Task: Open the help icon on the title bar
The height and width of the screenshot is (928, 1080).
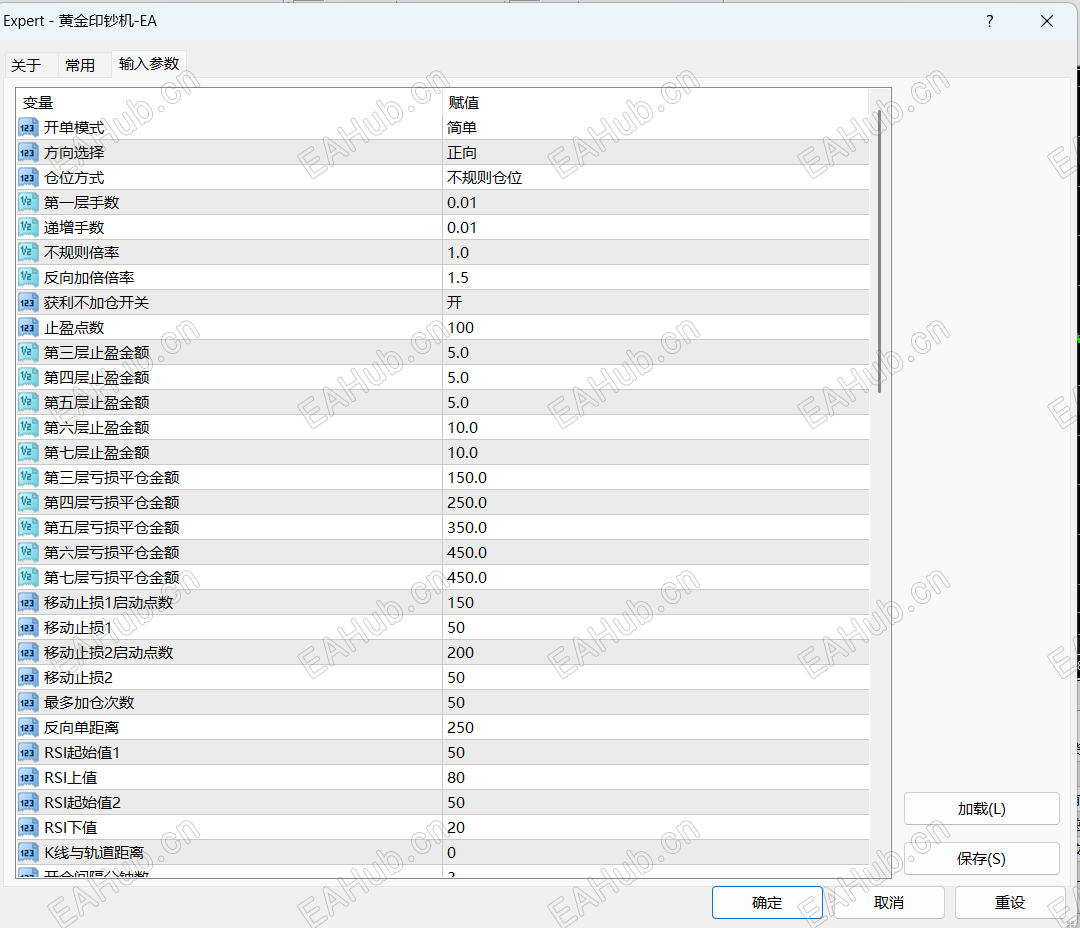Action: click(989, 20)
